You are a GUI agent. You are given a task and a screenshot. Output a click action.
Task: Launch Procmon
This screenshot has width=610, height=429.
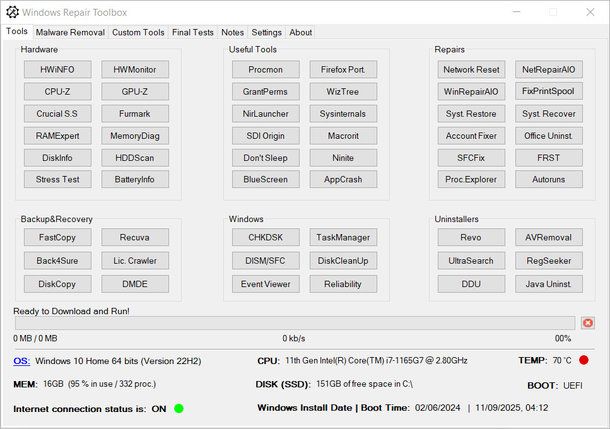point(266,70)
